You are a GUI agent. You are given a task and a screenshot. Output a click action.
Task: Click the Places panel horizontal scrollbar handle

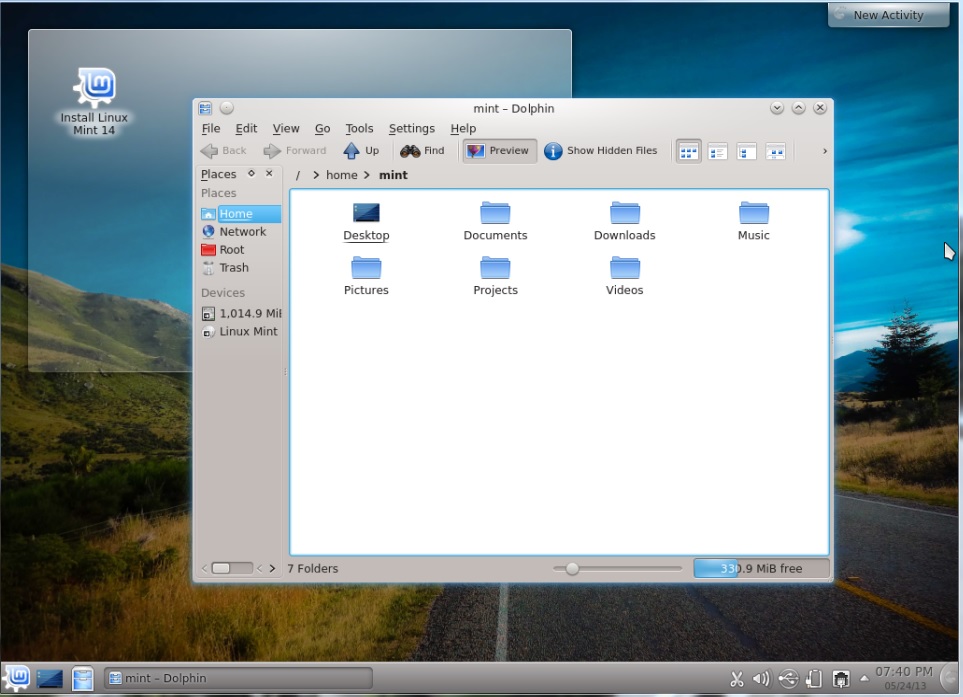[x=221, y=568]
